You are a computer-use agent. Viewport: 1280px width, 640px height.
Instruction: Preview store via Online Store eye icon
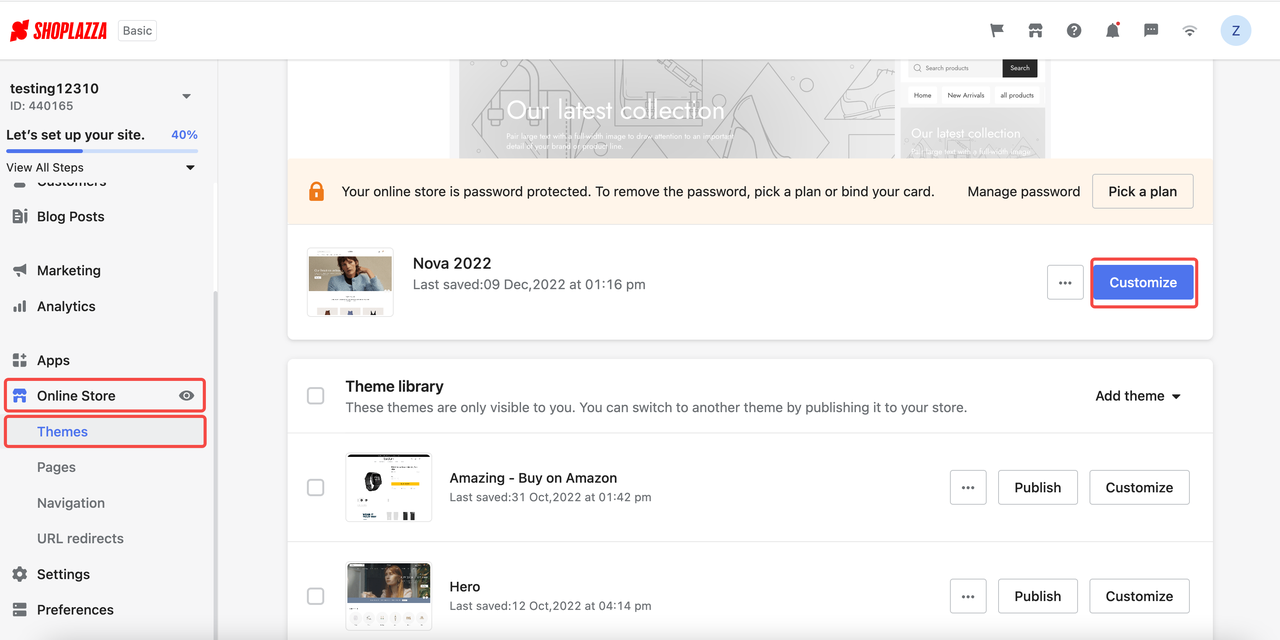click(186, 396)
